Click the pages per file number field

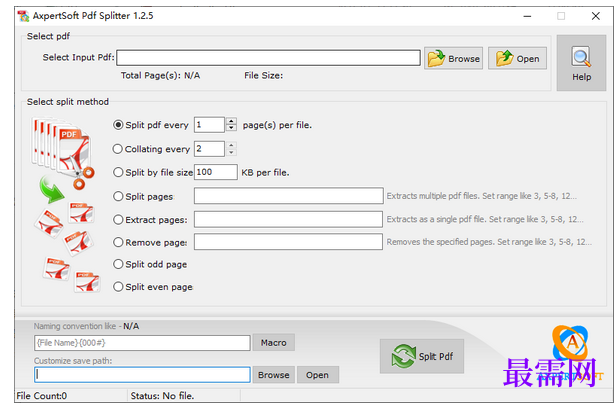[x=209, y=125]
